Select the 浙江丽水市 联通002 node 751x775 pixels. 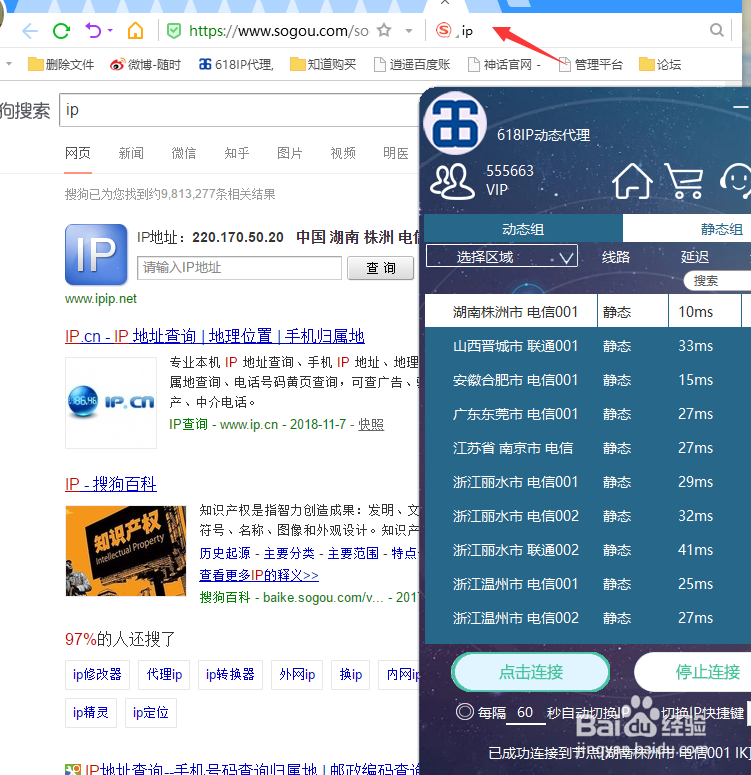(x=588, y=550)
